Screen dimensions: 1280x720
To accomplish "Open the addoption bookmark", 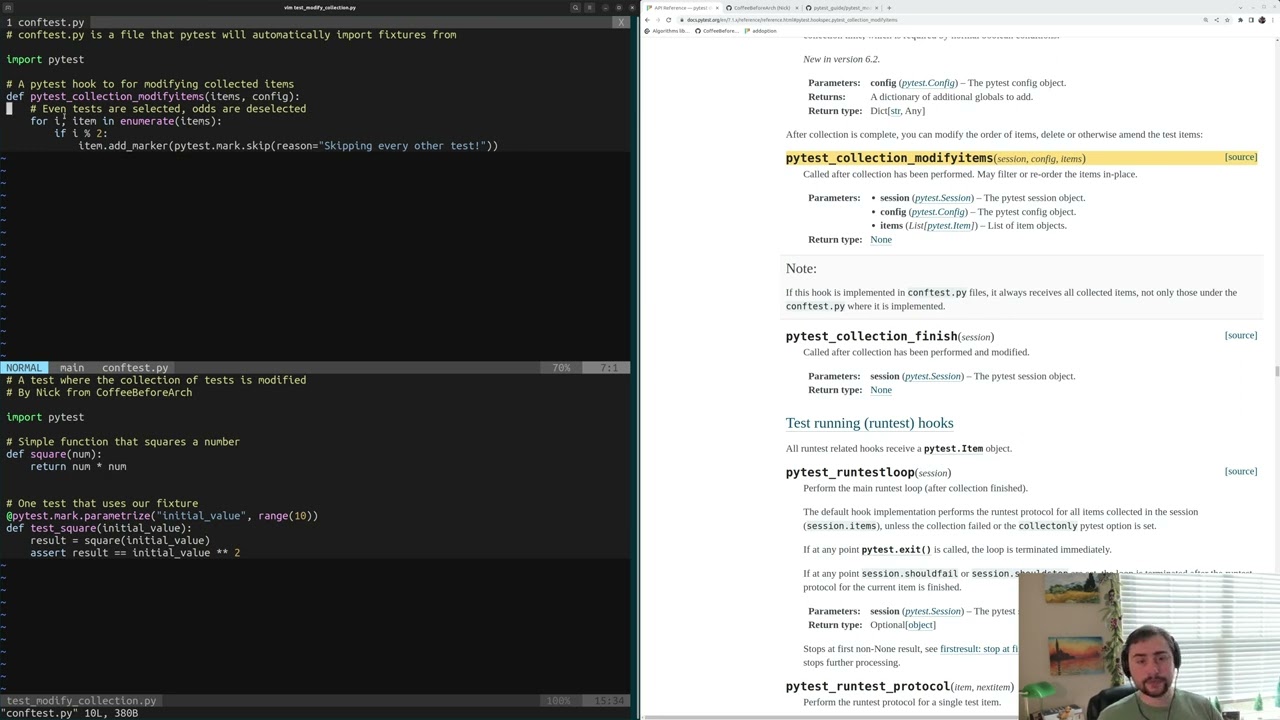I will coord(760,31).
